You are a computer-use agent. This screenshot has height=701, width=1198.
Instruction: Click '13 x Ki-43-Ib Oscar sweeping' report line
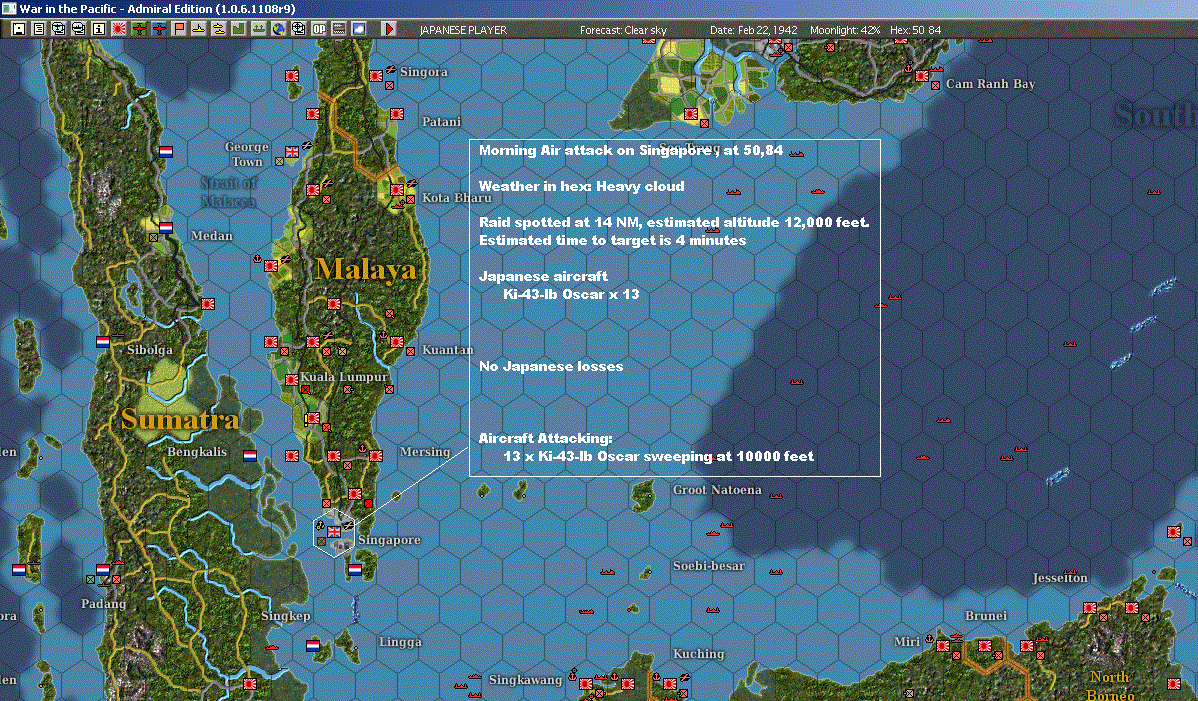[658, 457]
